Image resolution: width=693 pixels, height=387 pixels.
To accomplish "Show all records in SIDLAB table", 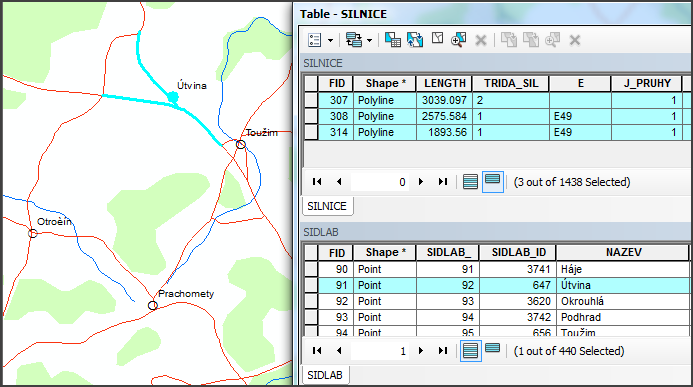I will pyautogui.click(x=470, y=351).
